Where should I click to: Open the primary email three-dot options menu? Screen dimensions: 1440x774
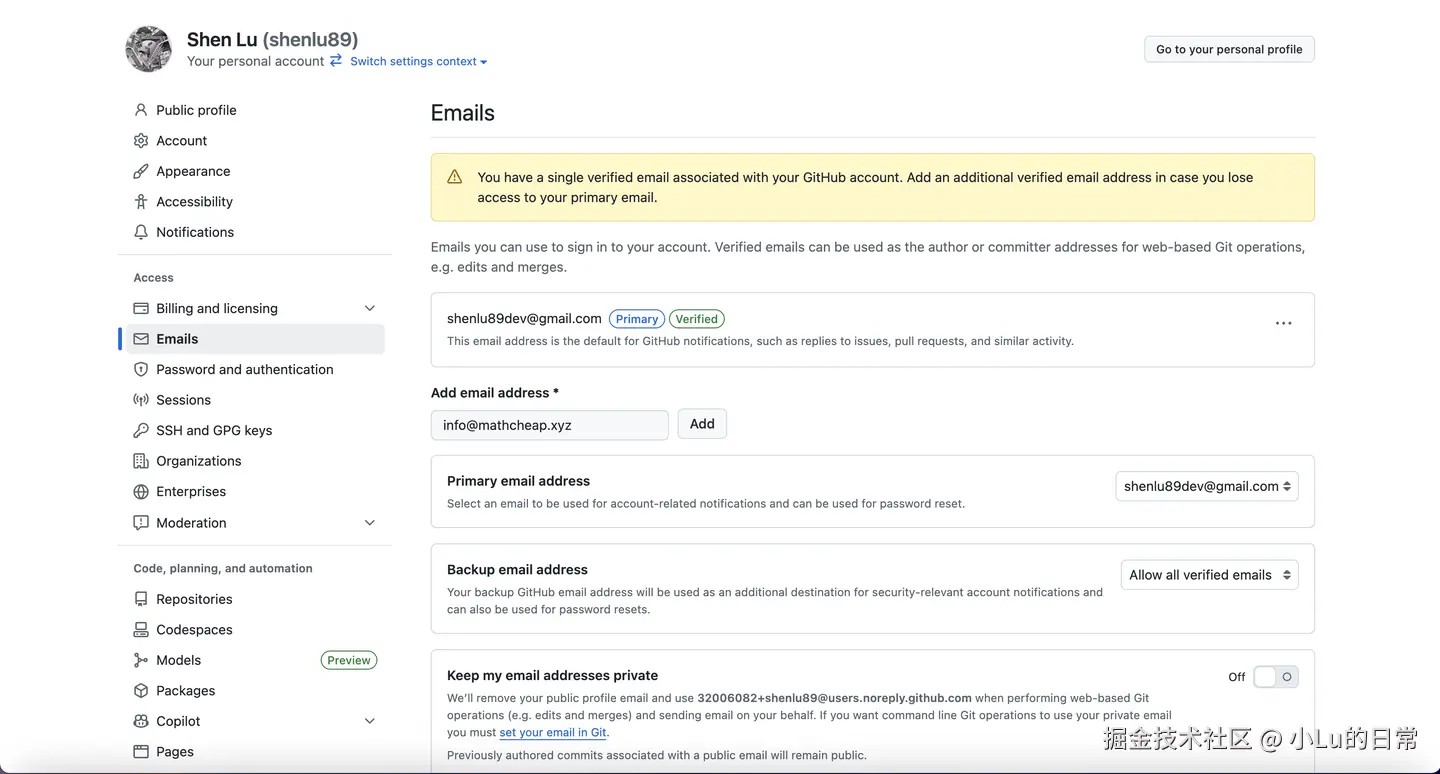(1283, 324)
